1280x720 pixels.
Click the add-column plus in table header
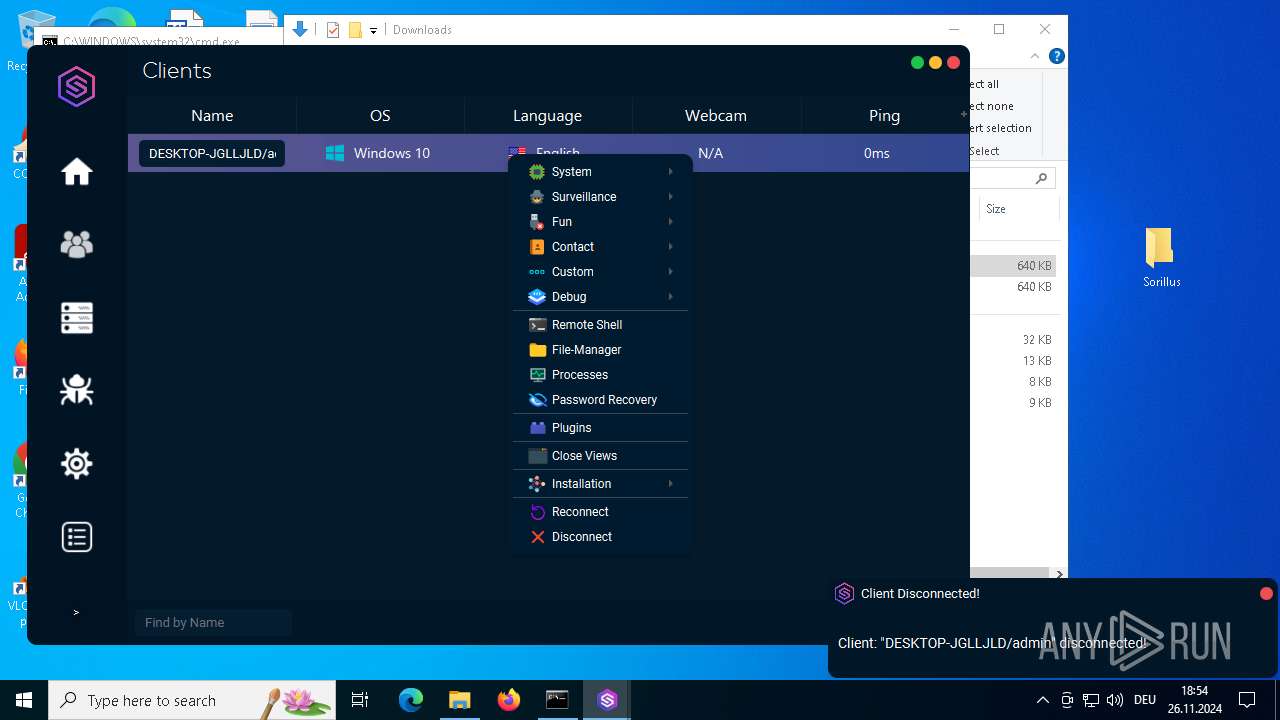[x=964, y=114]
